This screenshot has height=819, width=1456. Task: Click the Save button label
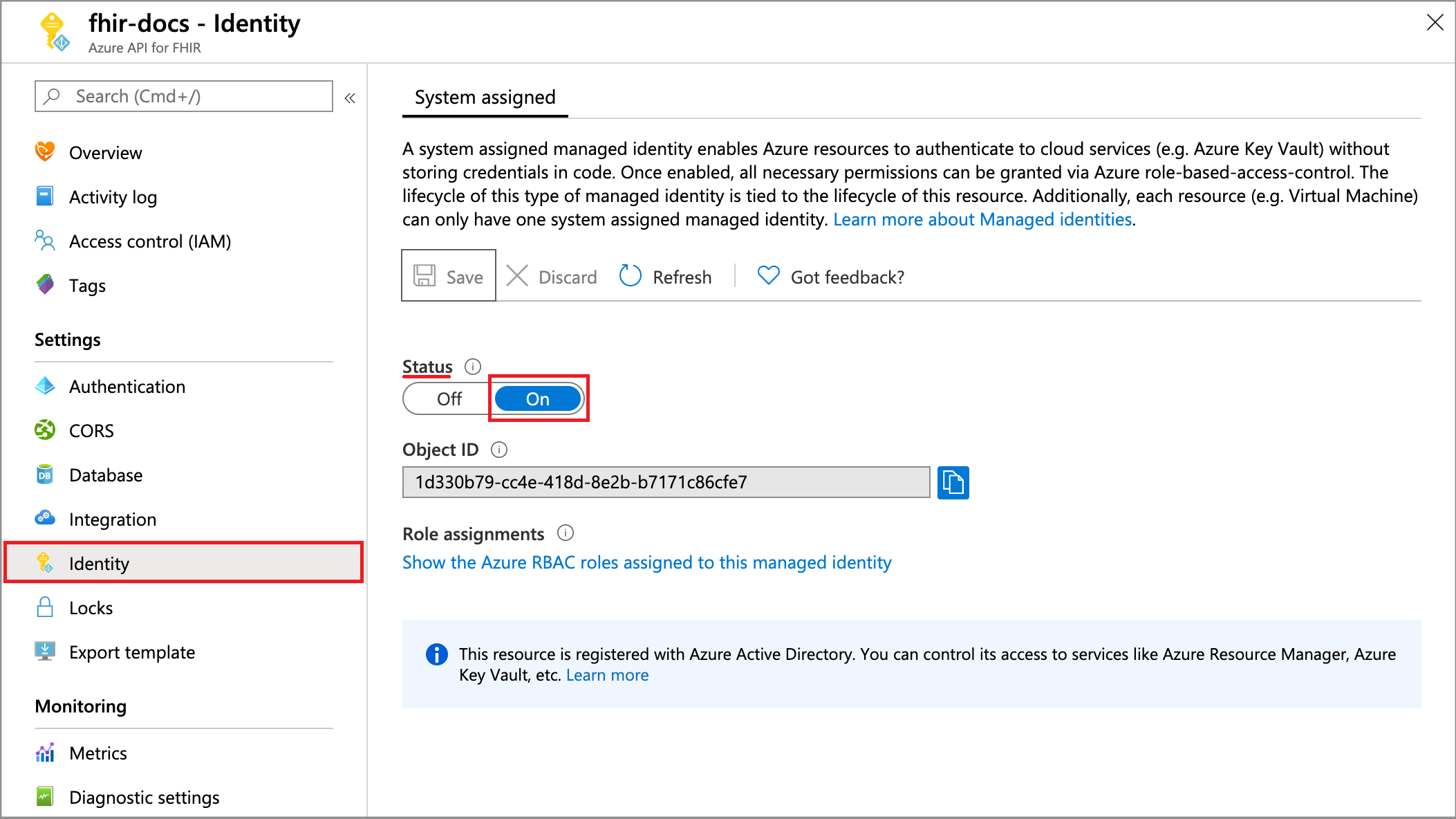[465, 277]
